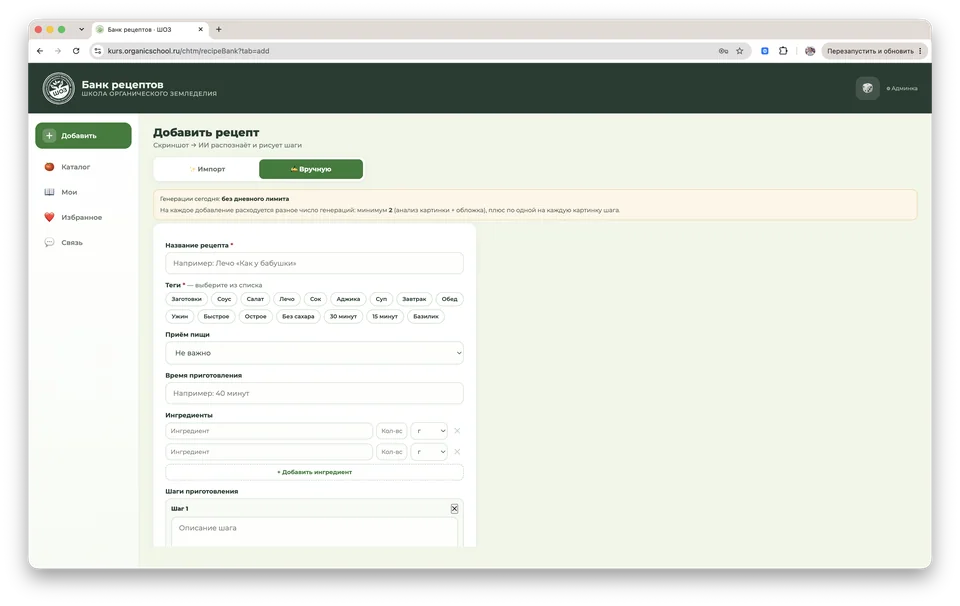Image resolution: width=960 pixels, height=606 pixels.
Task: Reload the page in the browser
Action: coord(76,51)
